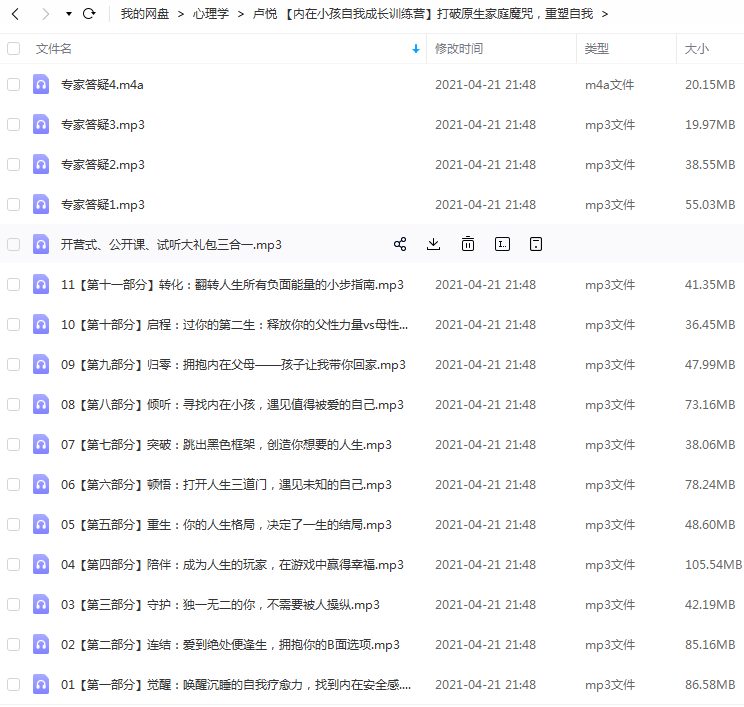The width and height of the screenshot is (744, 707).
Task: Open 专家答疑4.m4a file name
Action: (x=102, y=84)
